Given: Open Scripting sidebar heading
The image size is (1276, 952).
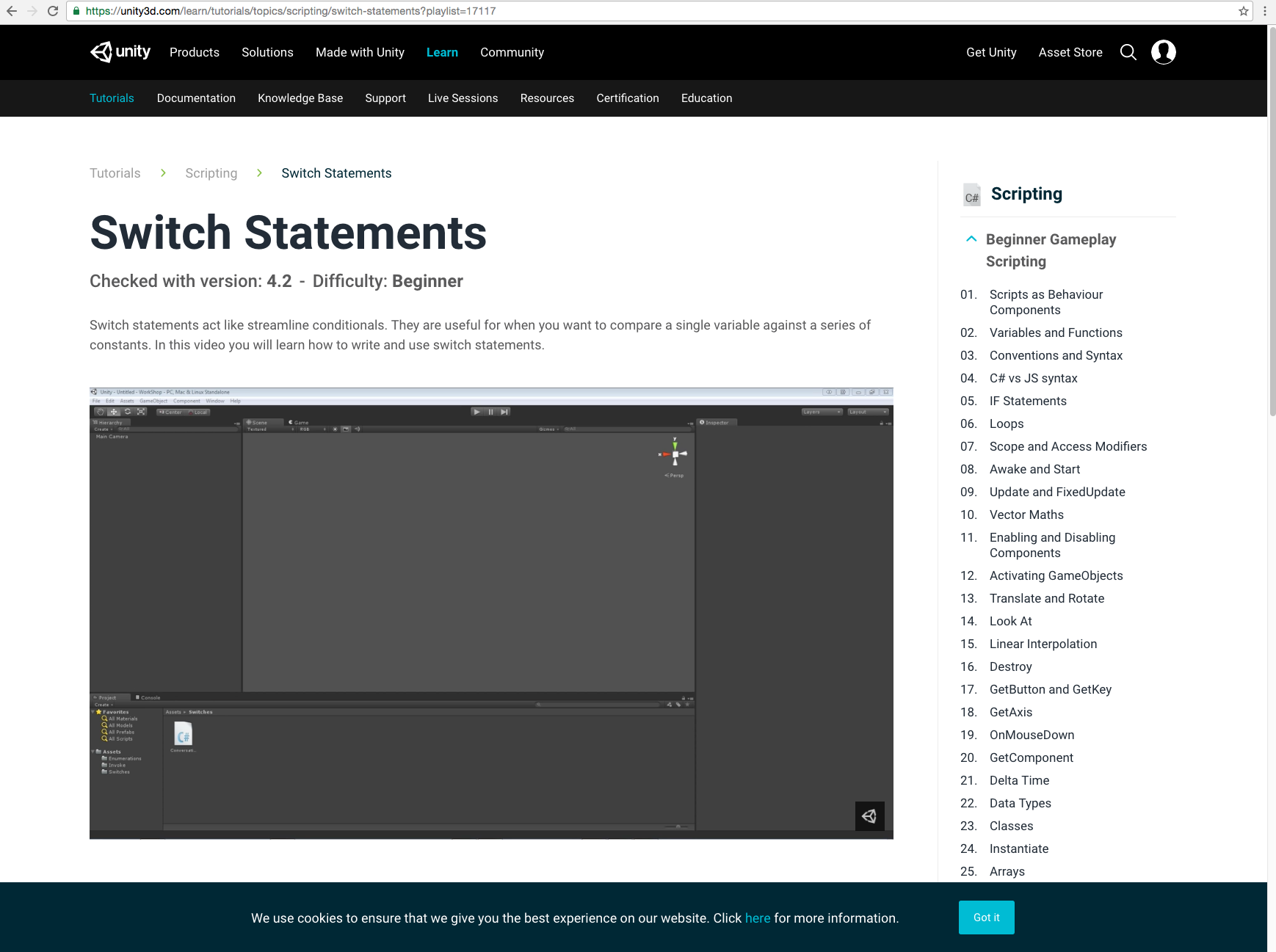Looking at the screenshot, I should [x=1026, y=194].
